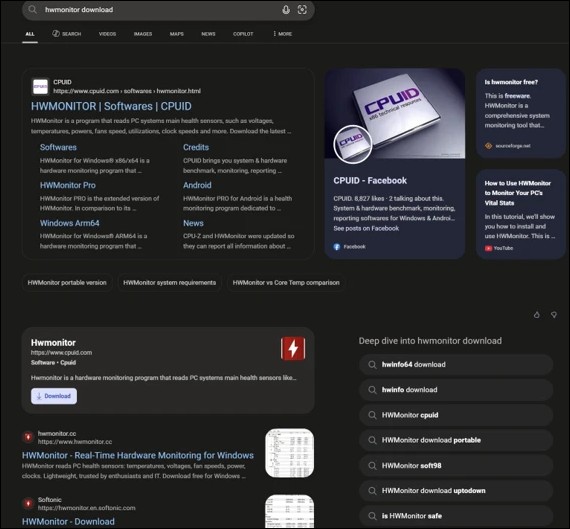
Task: Search related query is HWMonitor safe
Action: [x=456, y=516]
